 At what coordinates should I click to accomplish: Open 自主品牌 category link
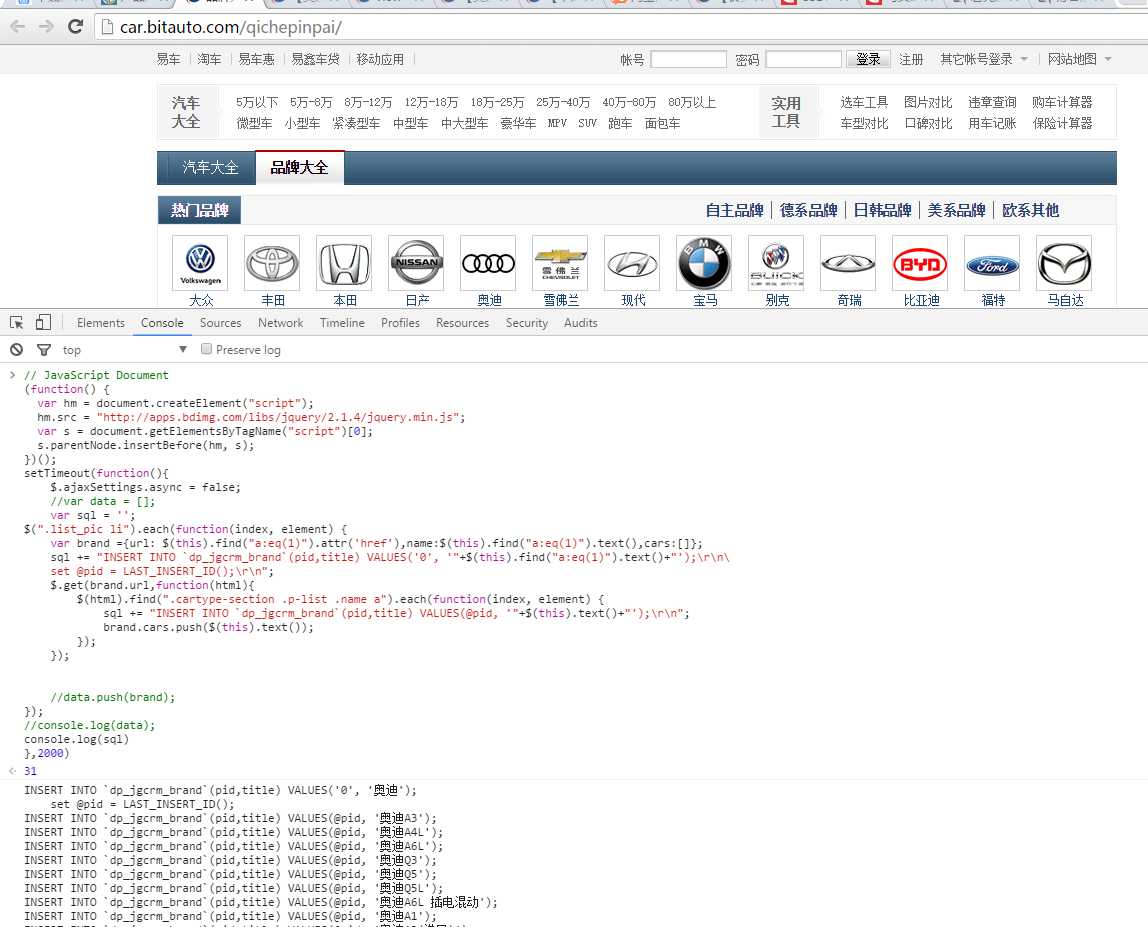pos(734,210)
